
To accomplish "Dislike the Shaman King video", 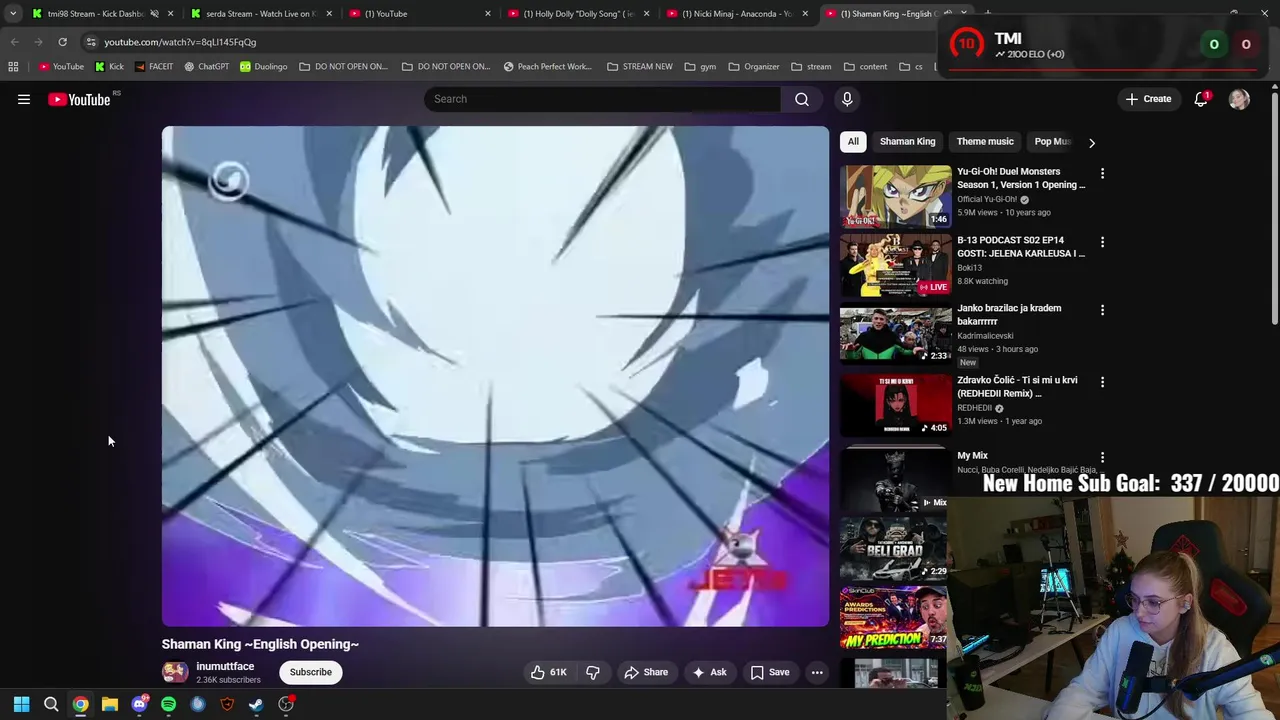I will [593, 672].
